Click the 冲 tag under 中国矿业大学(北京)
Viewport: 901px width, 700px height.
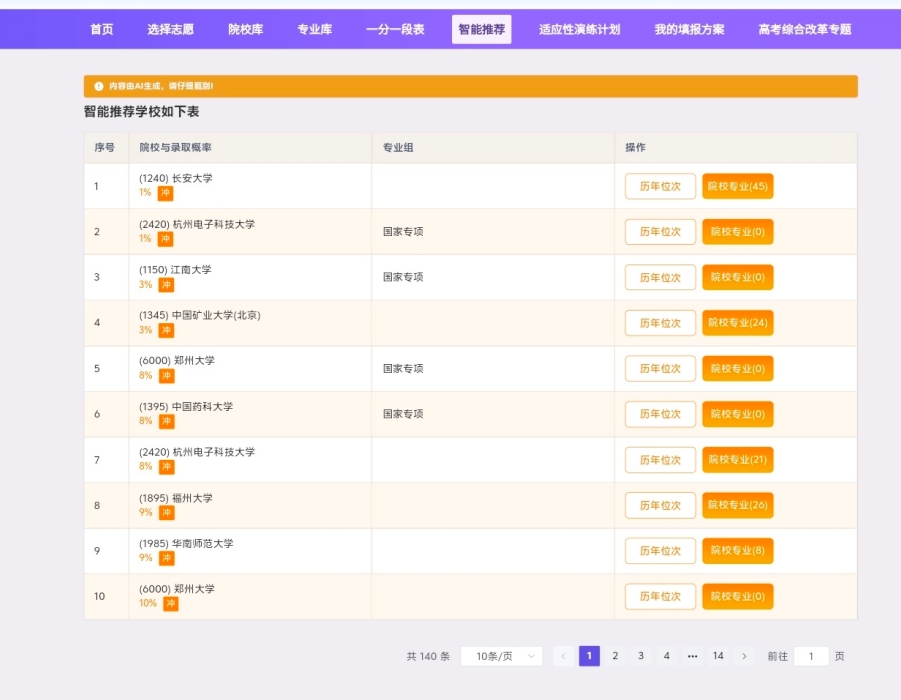tap(166, 330)
